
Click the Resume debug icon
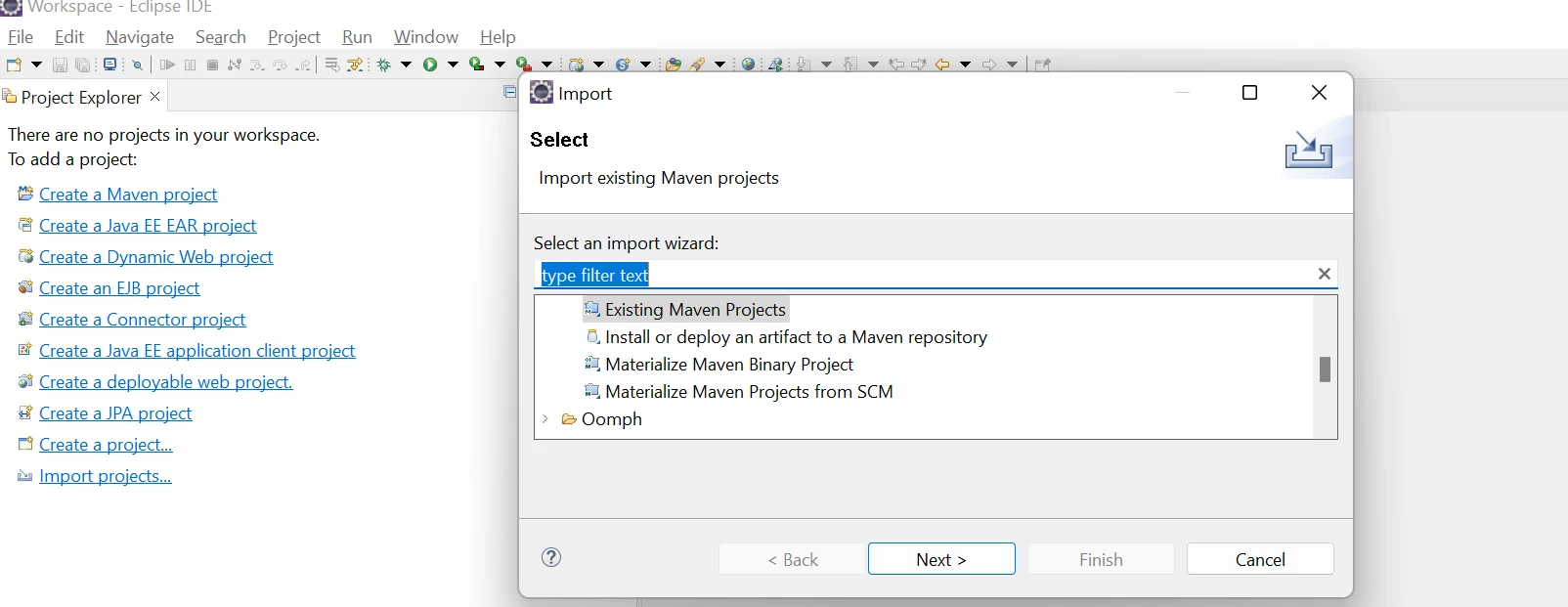pyautogui.click(x=167, y=65)
